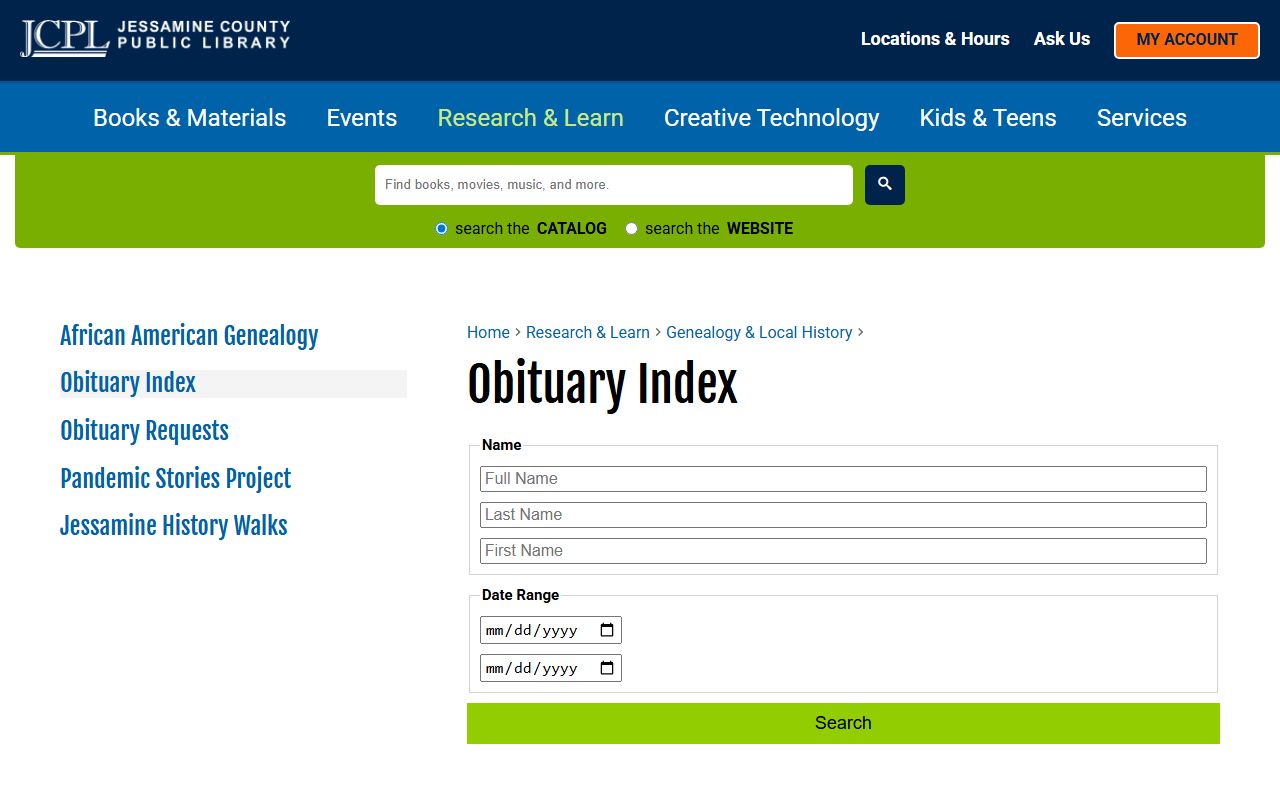Expand the Kids & Teens menu
This screenshot has height=800, width=1280.
[987, 118]
